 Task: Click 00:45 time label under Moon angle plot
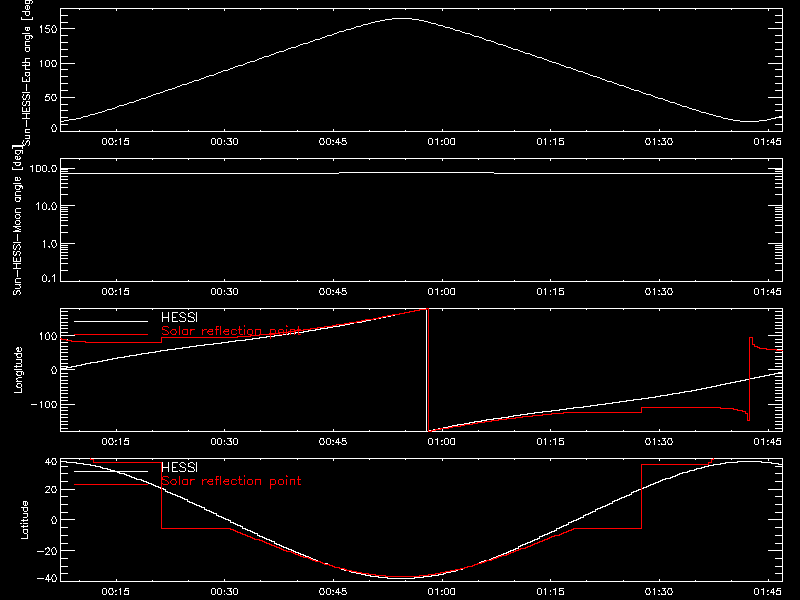point(333,292)
